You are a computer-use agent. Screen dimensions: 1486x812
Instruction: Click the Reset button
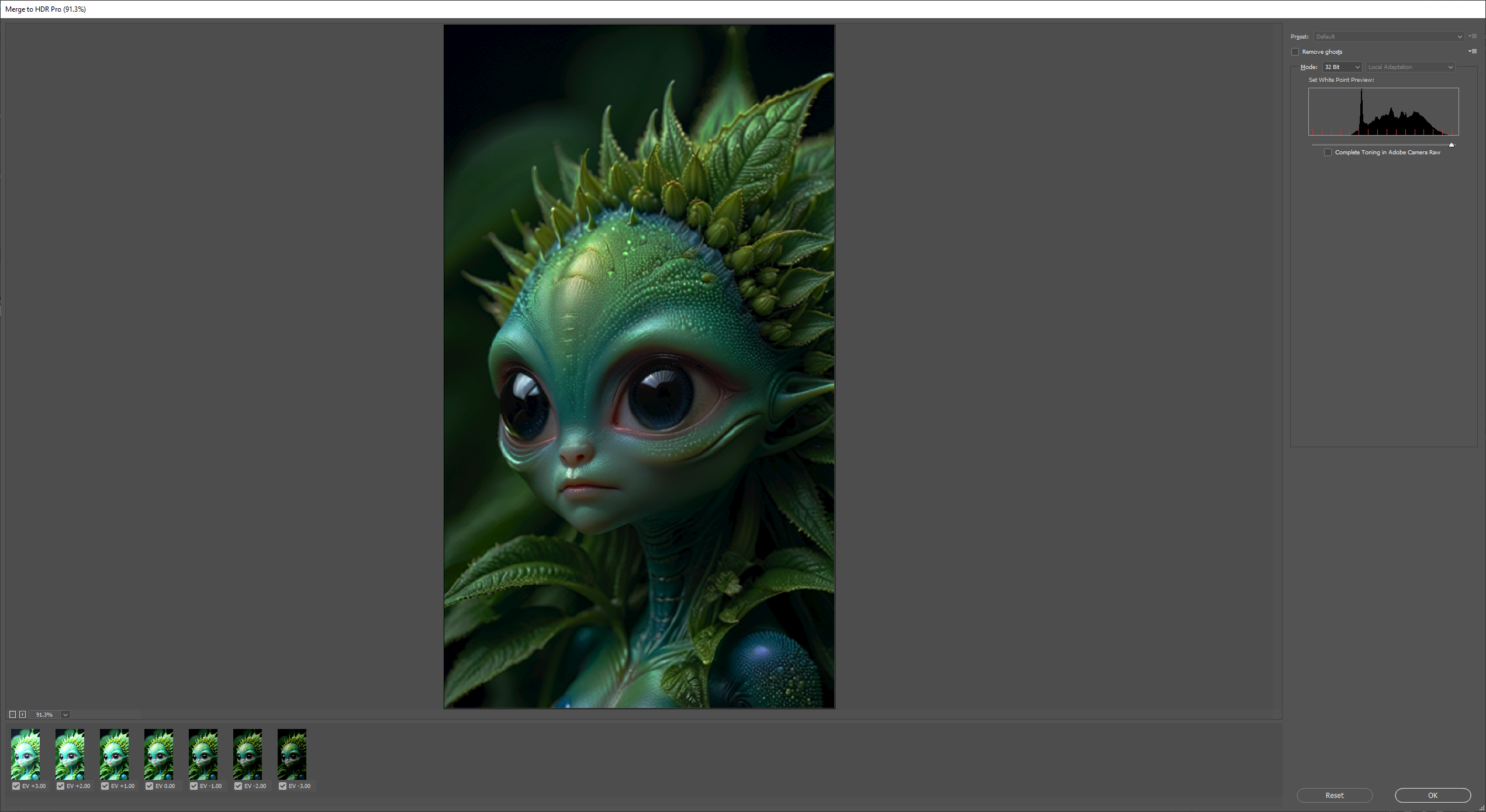pyautogui.click(x=1335, y=796)
